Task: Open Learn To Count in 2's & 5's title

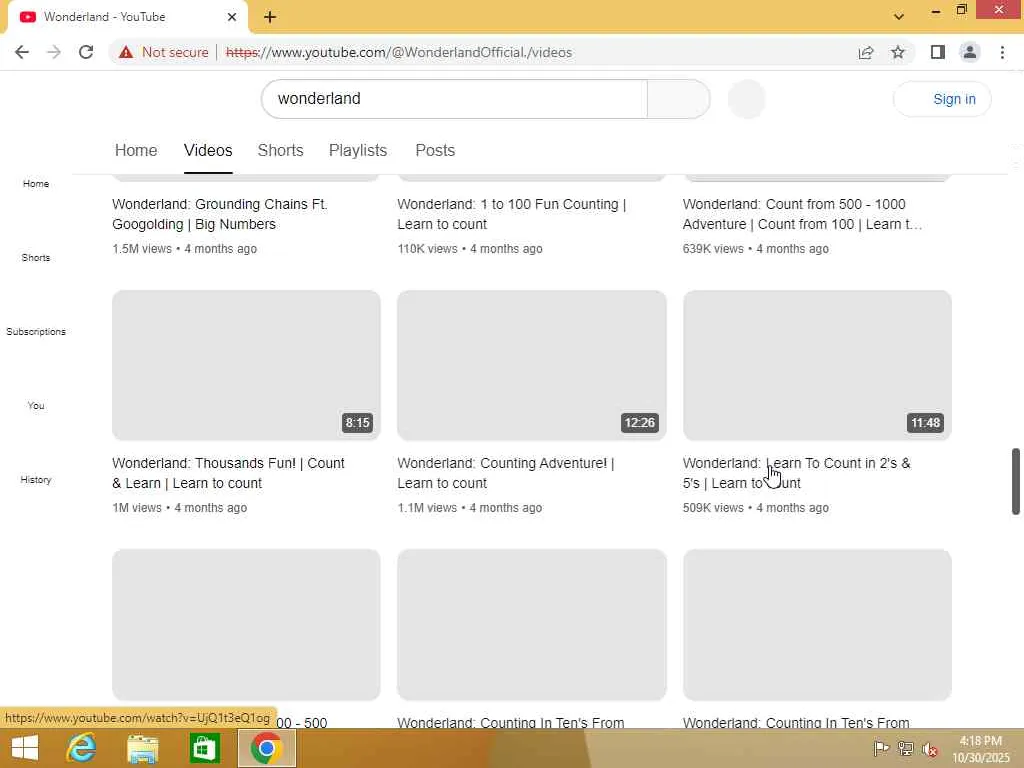Action: (797, 473)
